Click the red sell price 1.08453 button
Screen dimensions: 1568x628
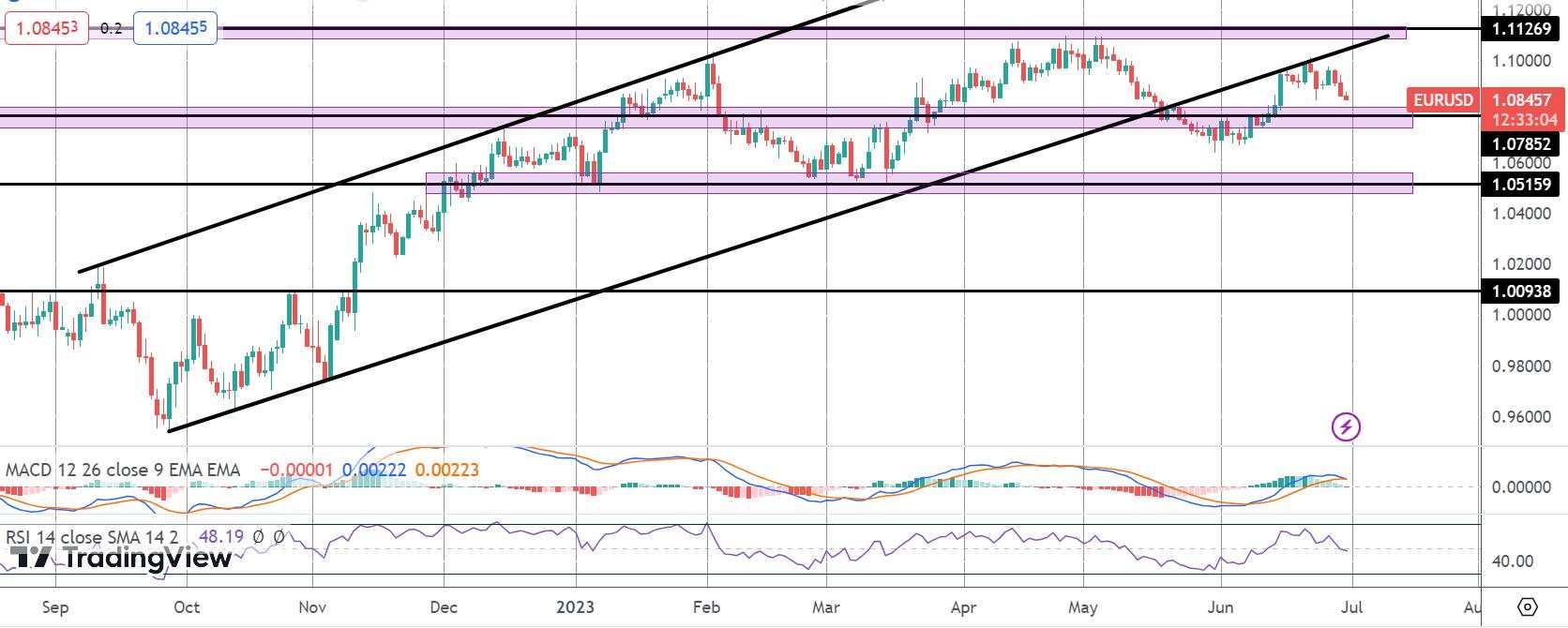[x=47, y=29]
